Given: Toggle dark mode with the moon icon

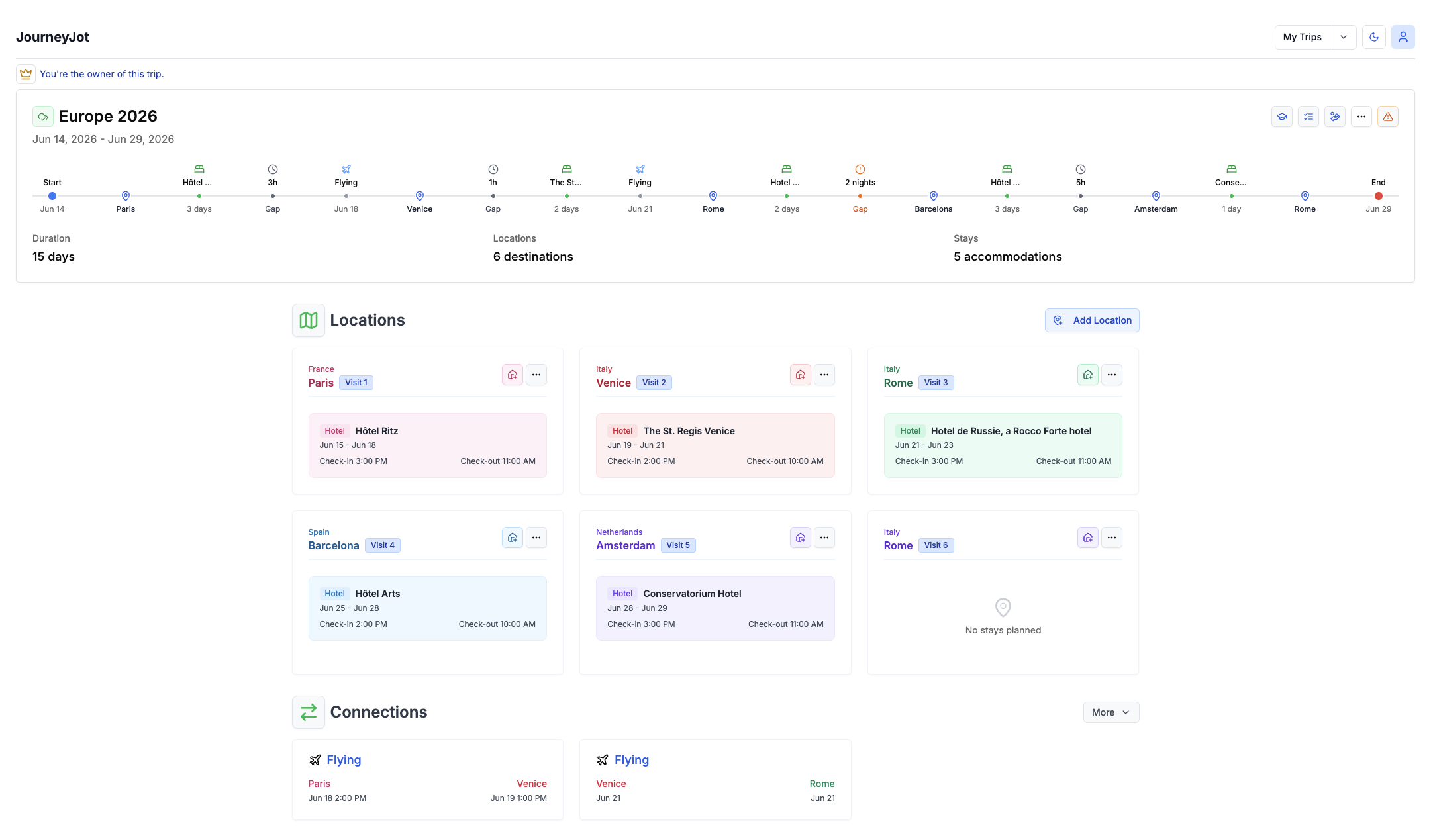Looking at the screenshot, I should pos(1374,37).
